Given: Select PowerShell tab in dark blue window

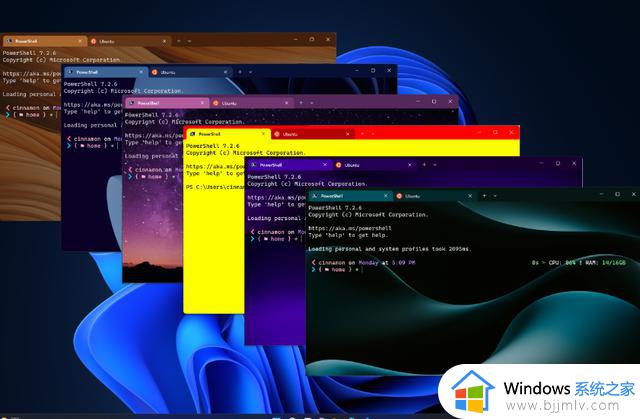Looking at the screenshot, I should 105,72.
